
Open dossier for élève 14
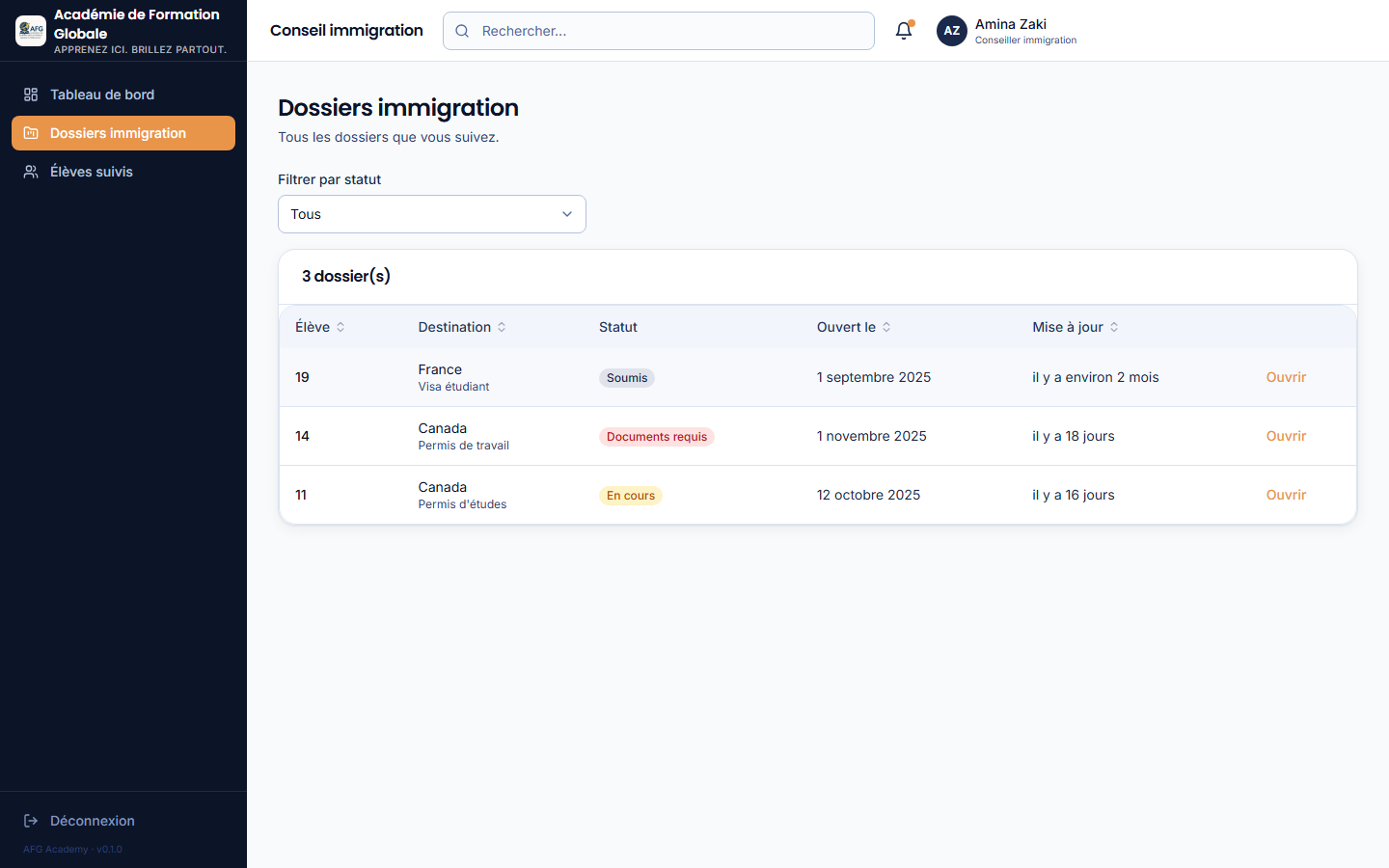[1286, 436]
